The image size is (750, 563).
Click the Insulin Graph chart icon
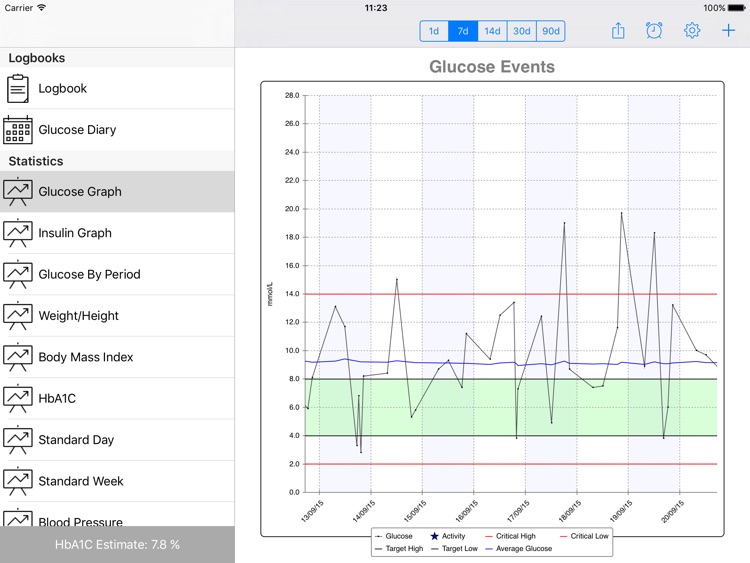(18, 233)
